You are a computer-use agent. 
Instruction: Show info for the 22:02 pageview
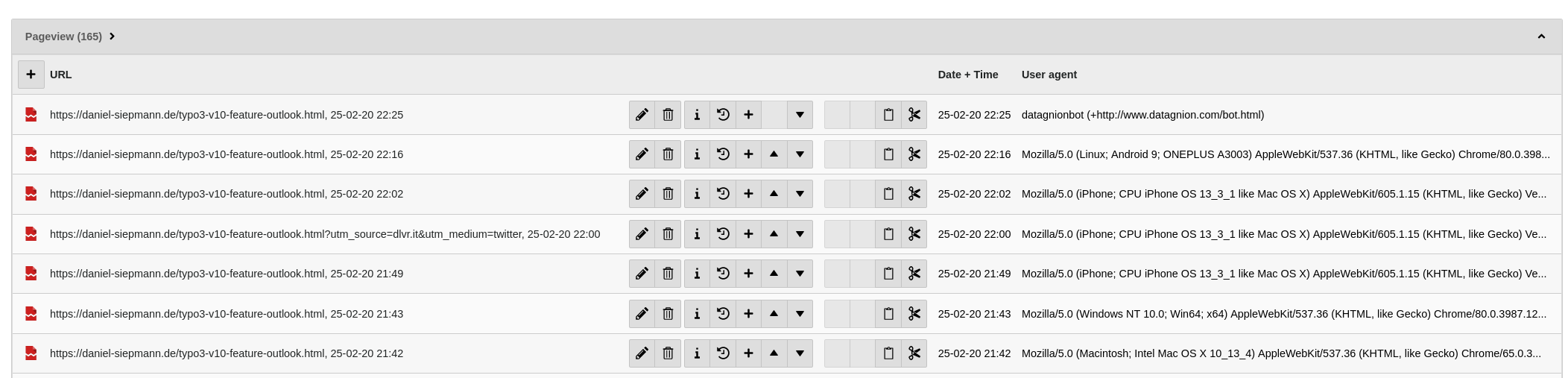[x=697, y=194]
